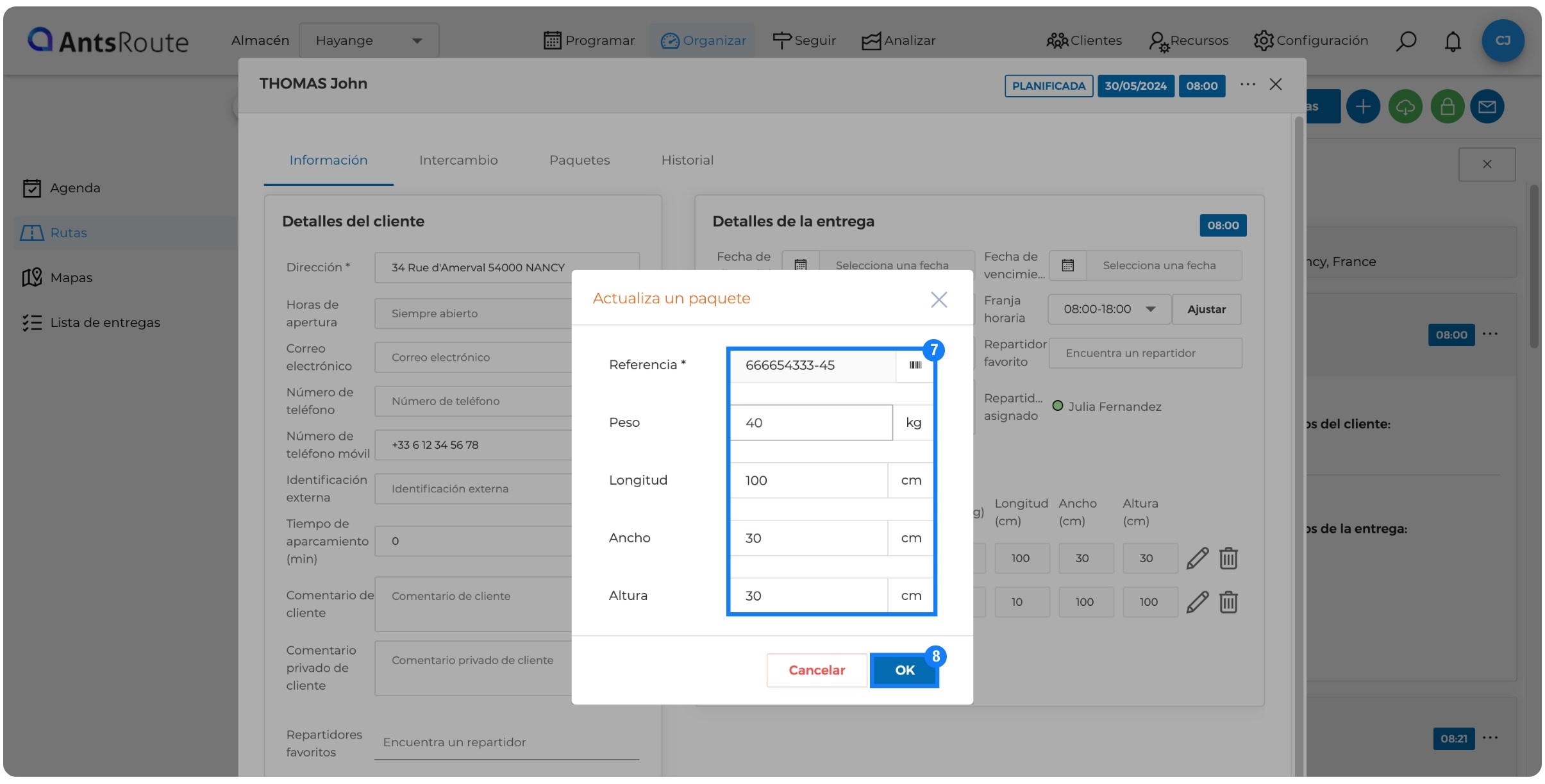Open the 08:00-18:00 Franja horaria dropdown

pos(1109,309)
